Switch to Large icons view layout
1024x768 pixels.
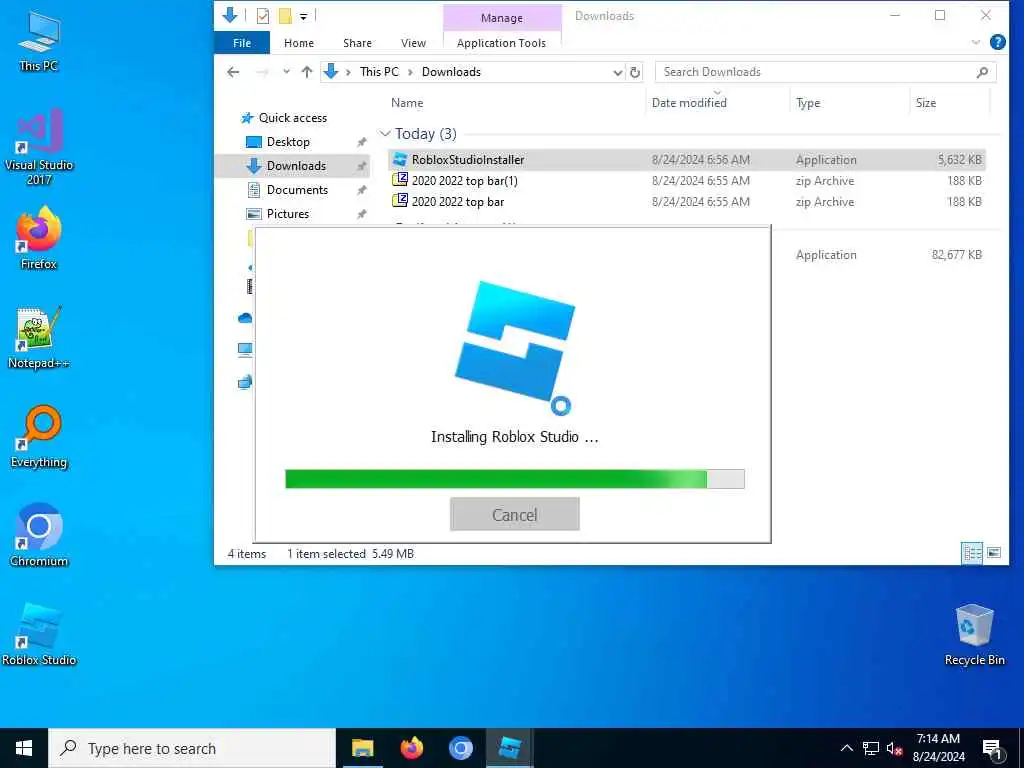994,553
